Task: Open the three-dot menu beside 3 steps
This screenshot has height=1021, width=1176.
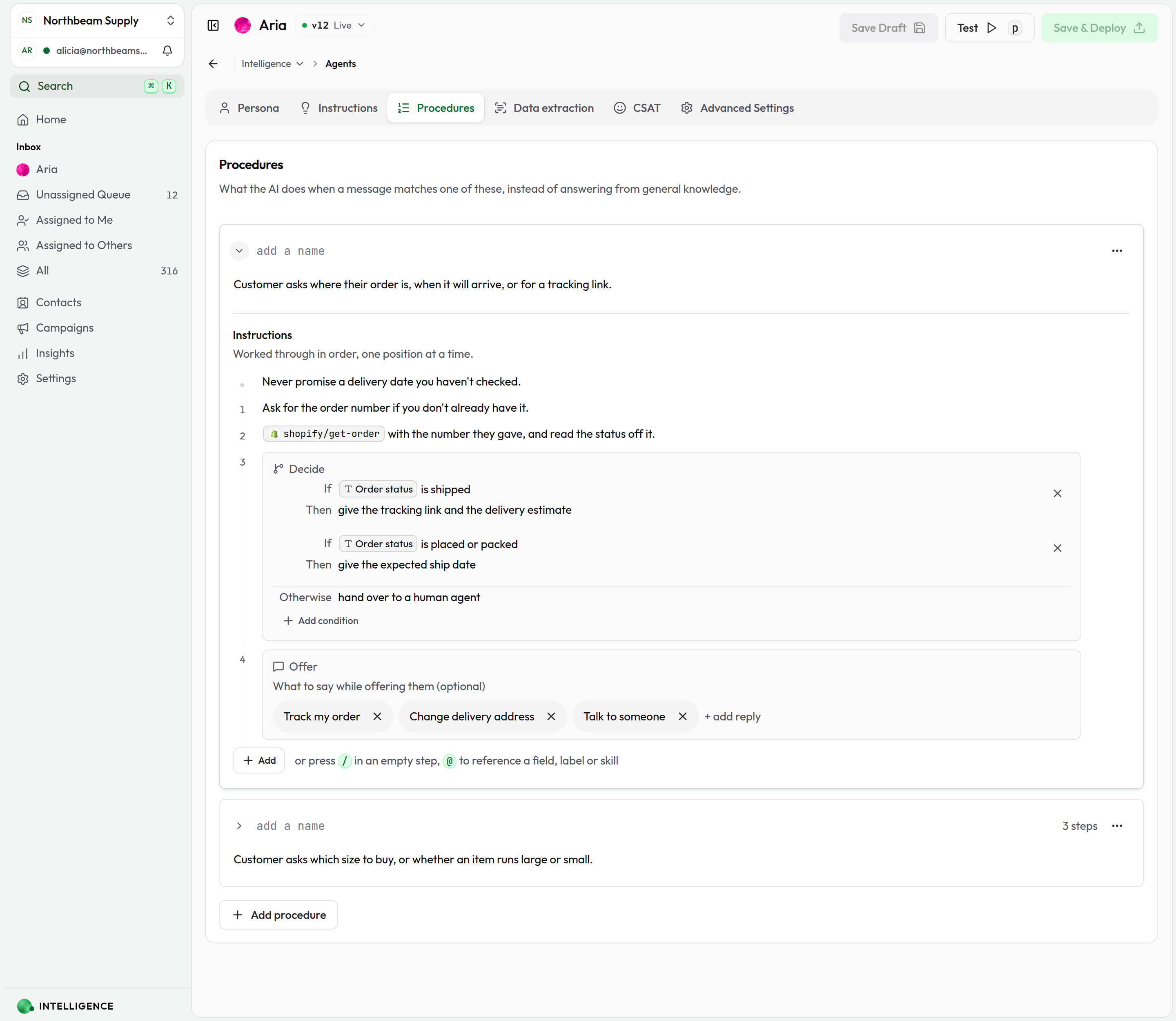Action: click(x=1117, y=825)
